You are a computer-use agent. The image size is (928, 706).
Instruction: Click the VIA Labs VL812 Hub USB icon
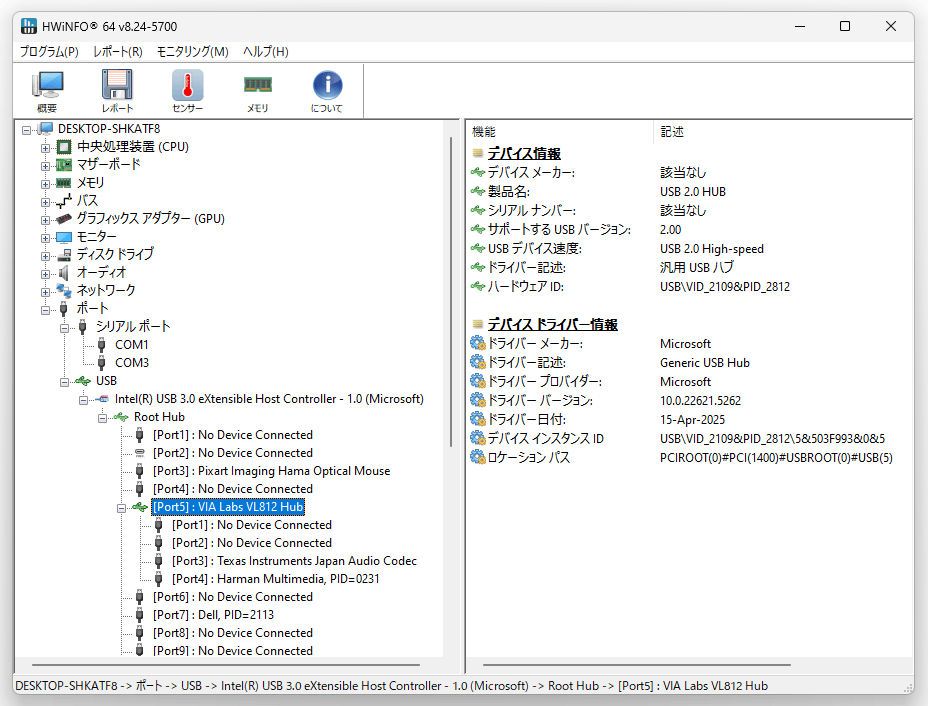tap(140, 507)
